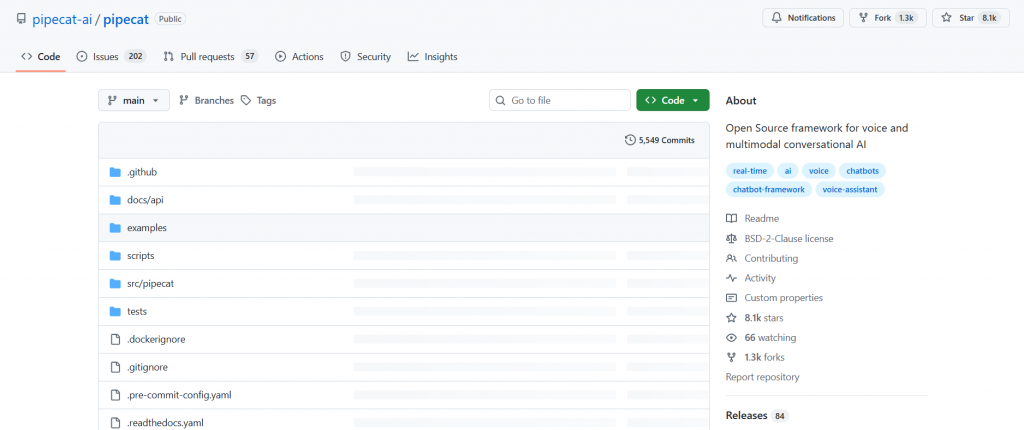Image resolution: width=1024 pixels, height=430 pixels.
Task: Open the Issues tab
Action: point(111,57)
